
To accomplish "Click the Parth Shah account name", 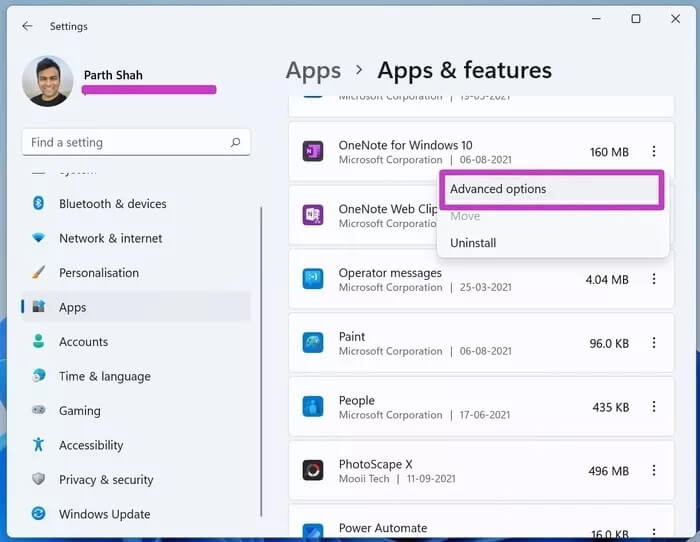I will (113, 75).
